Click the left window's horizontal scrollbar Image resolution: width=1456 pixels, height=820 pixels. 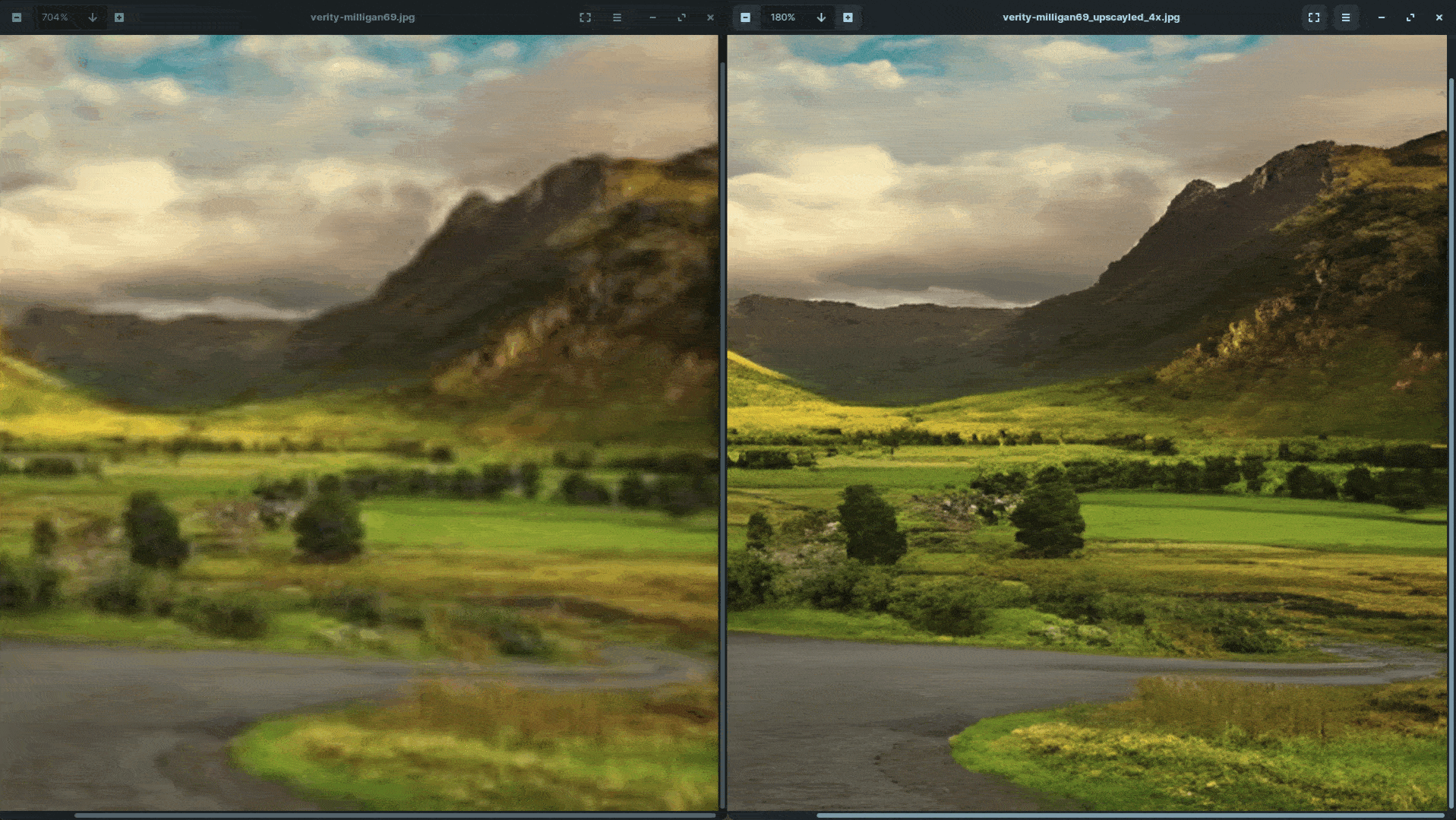coord(393,815)
